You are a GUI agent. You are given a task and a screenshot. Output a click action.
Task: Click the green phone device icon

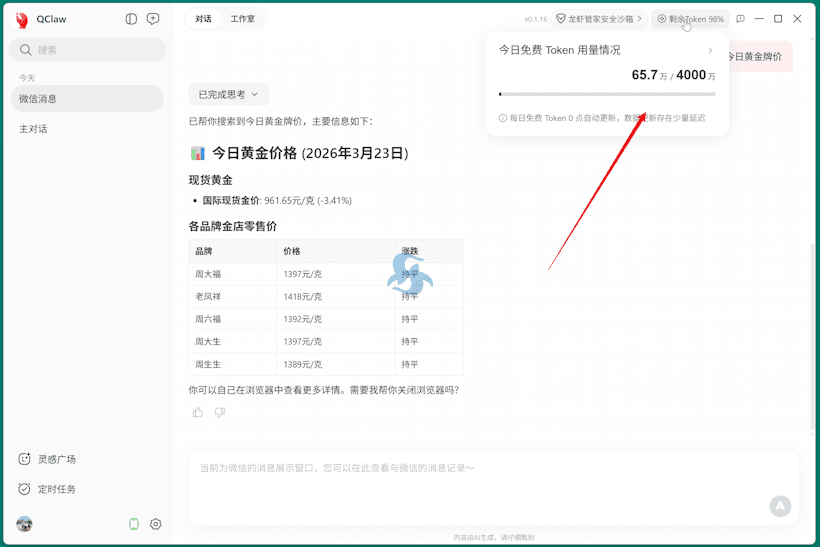pos(134,523)
